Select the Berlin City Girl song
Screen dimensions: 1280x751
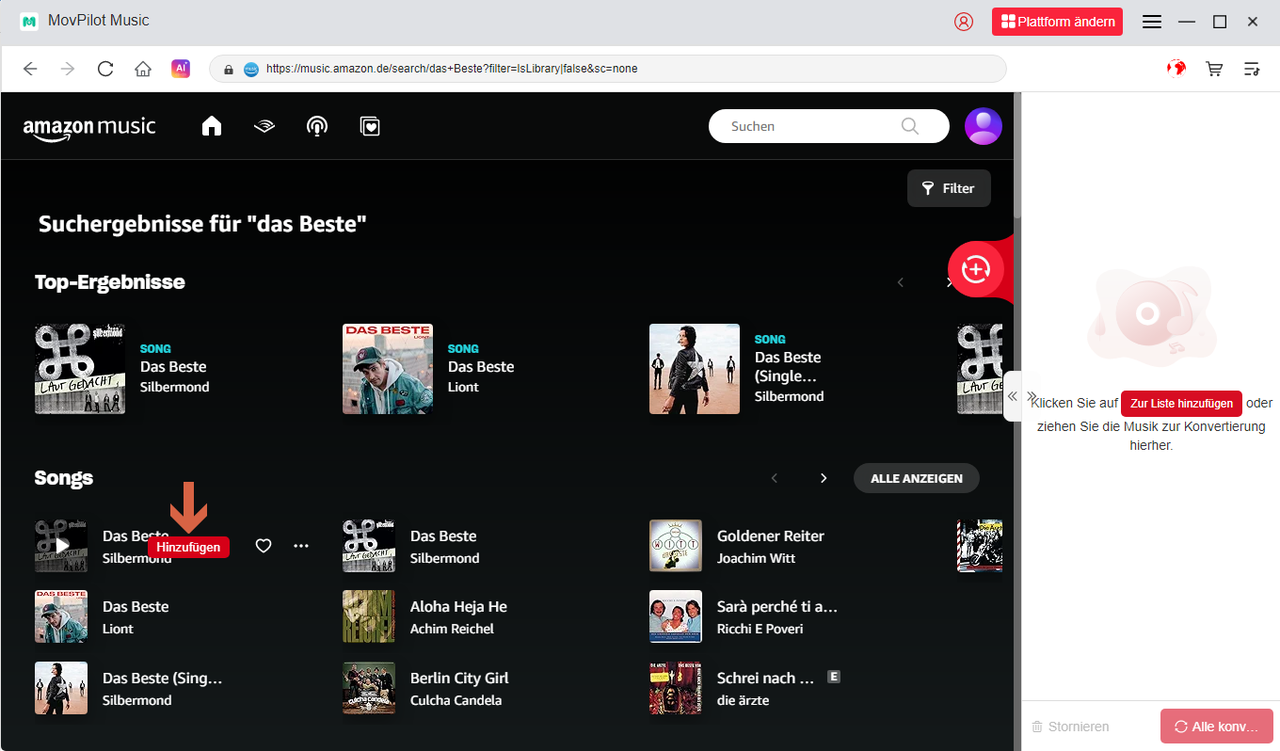(x=460, y=678)
